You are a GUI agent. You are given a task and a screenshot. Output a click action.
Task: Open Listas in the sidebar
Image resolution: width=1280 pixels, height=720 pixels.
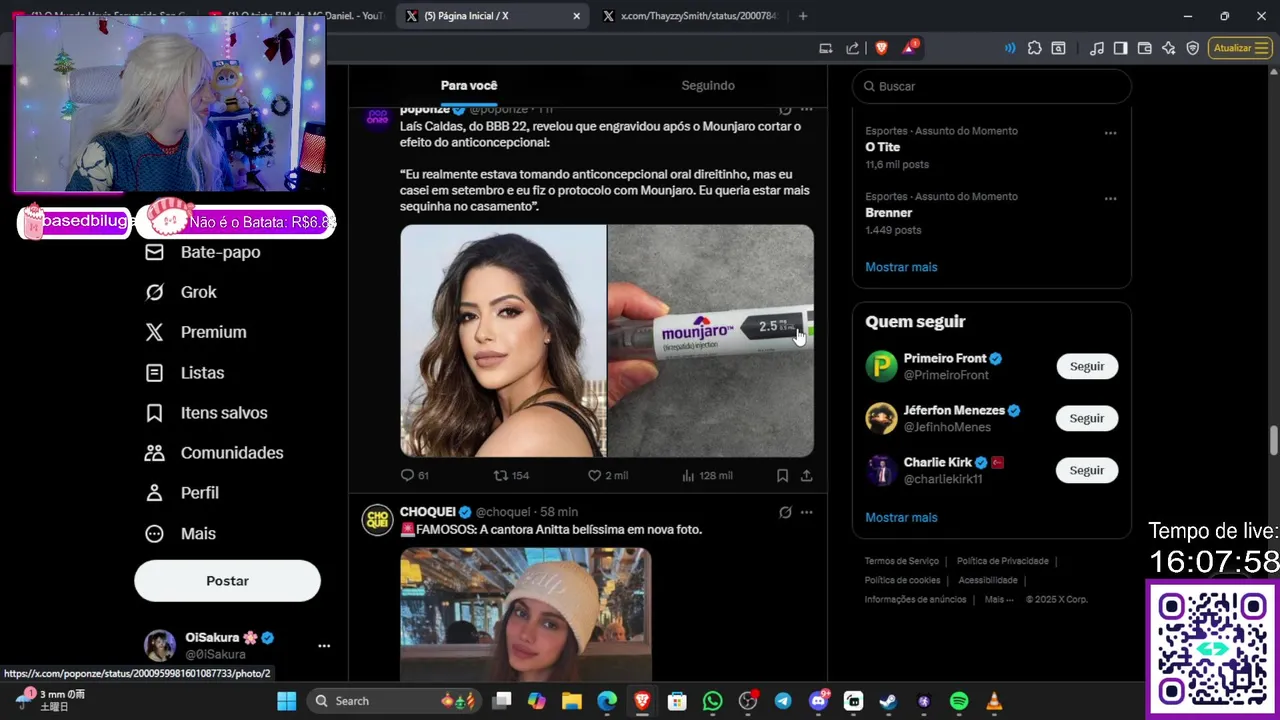coord(185,373)
